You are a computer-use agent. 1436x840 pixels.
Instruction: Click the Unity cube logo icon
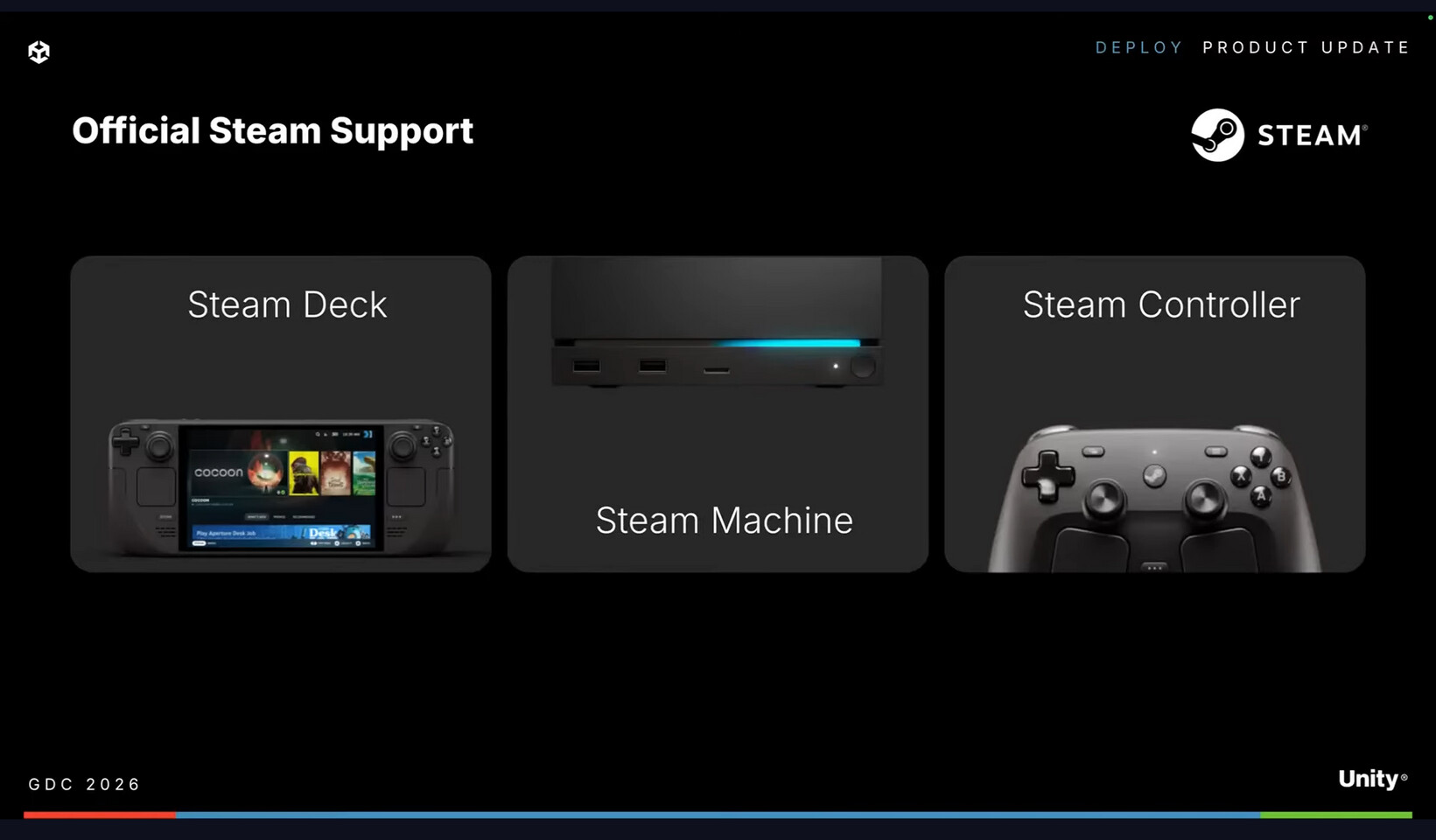(39, 52)
